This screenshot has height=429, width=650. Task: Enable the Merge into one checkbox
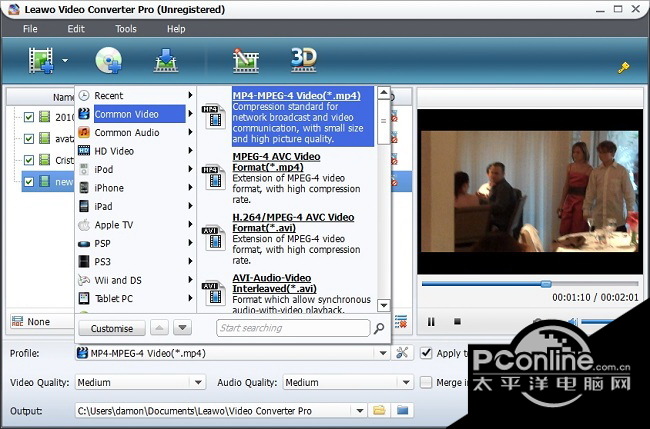point(426,382)
